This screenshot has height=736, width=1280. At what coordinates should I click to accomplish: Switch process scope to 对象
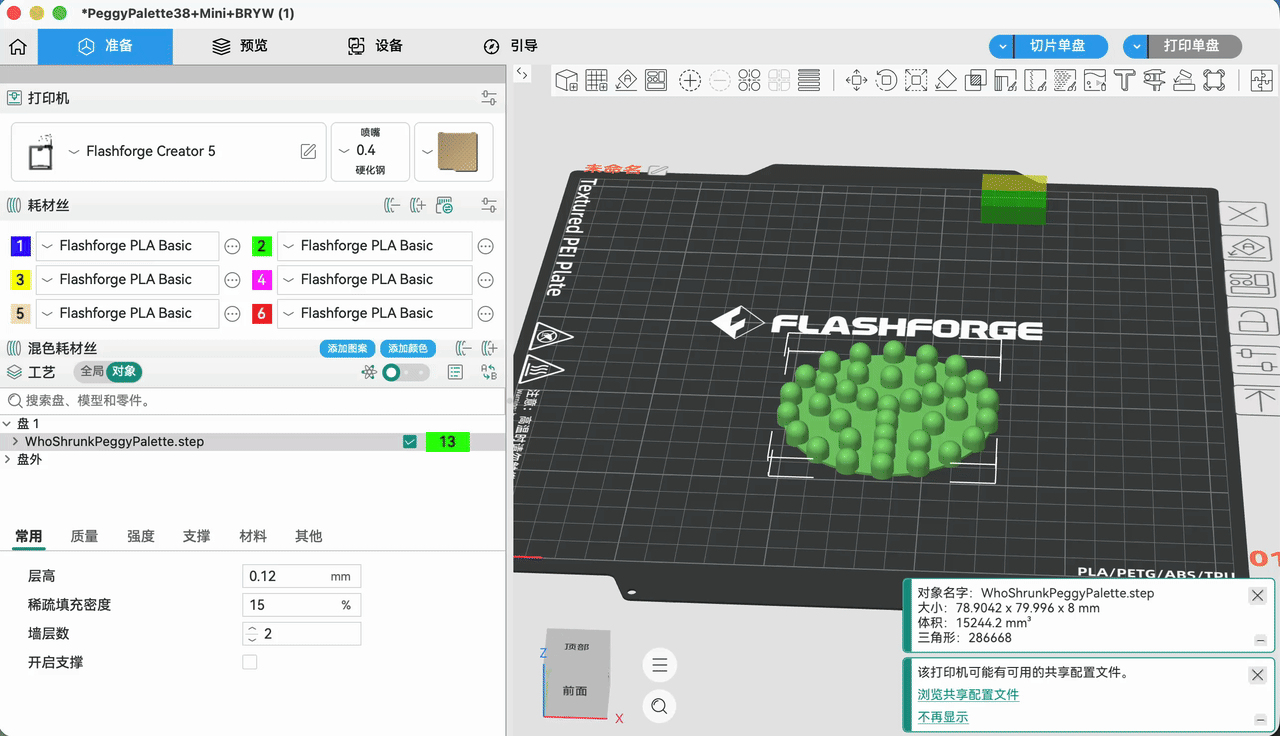(124, 372)
